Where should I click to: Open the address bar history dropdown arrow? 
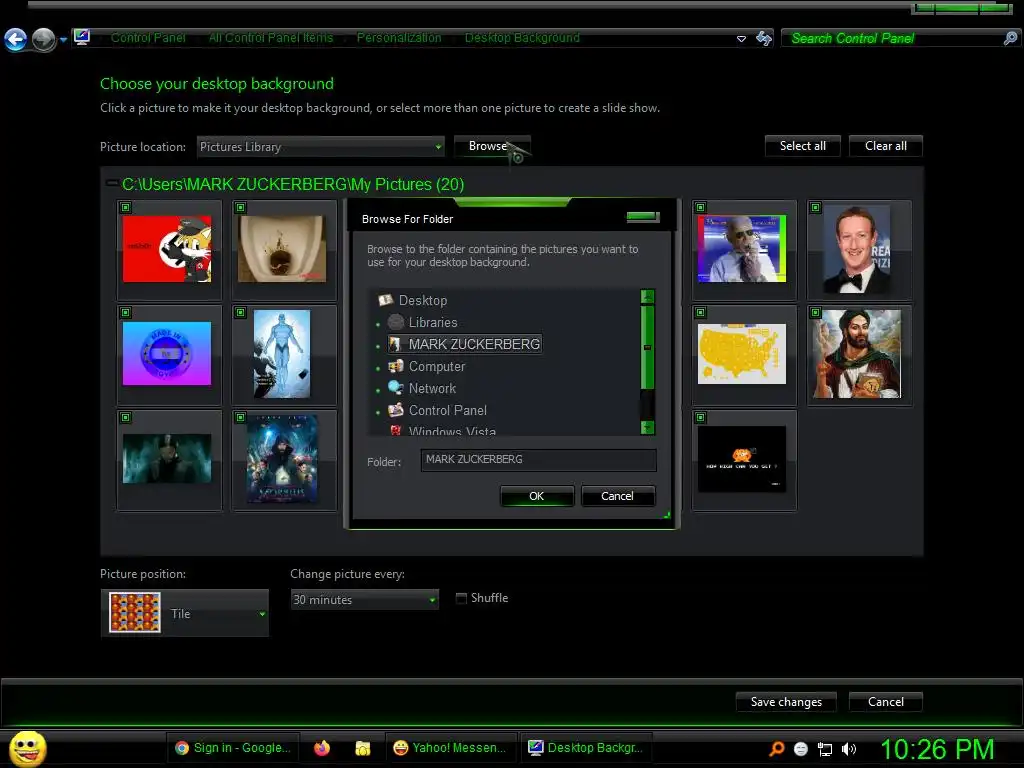[x=741, y=39]
